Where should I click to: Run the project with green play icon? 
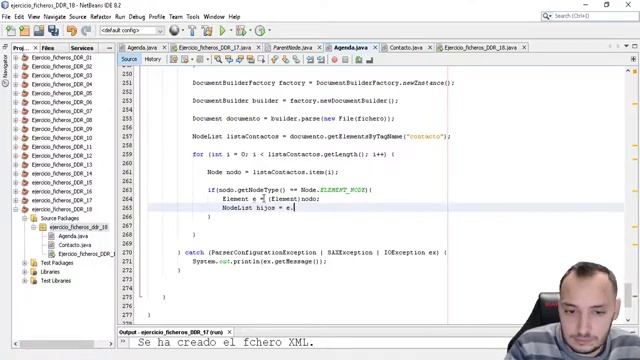coord(222,31)
